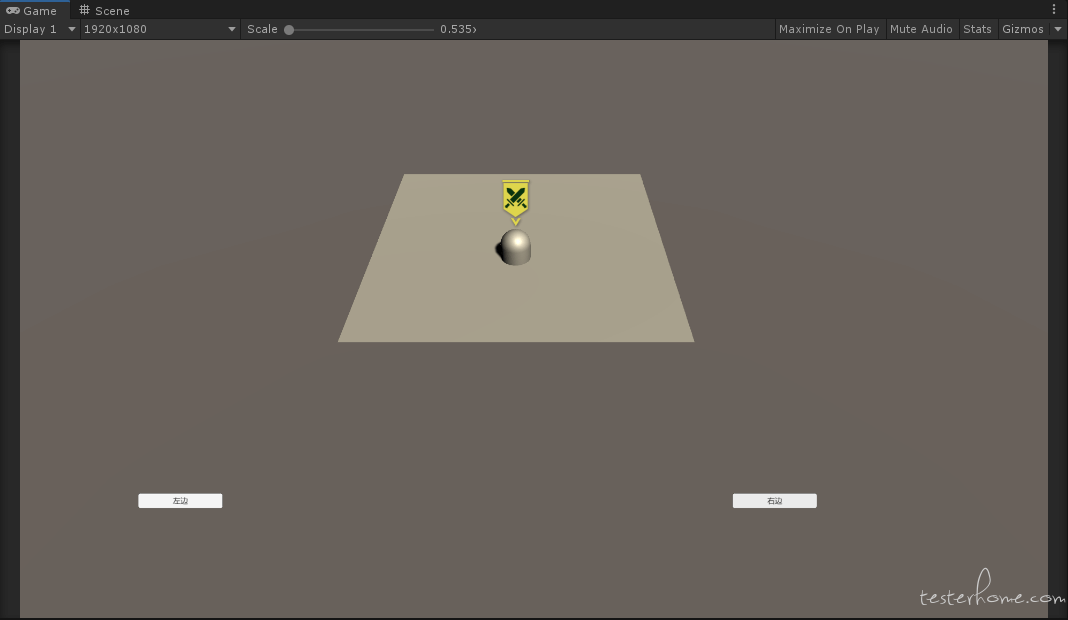
Task: Click the sphere on the plane
Action: pyautogui.click(x=514, y=247)
